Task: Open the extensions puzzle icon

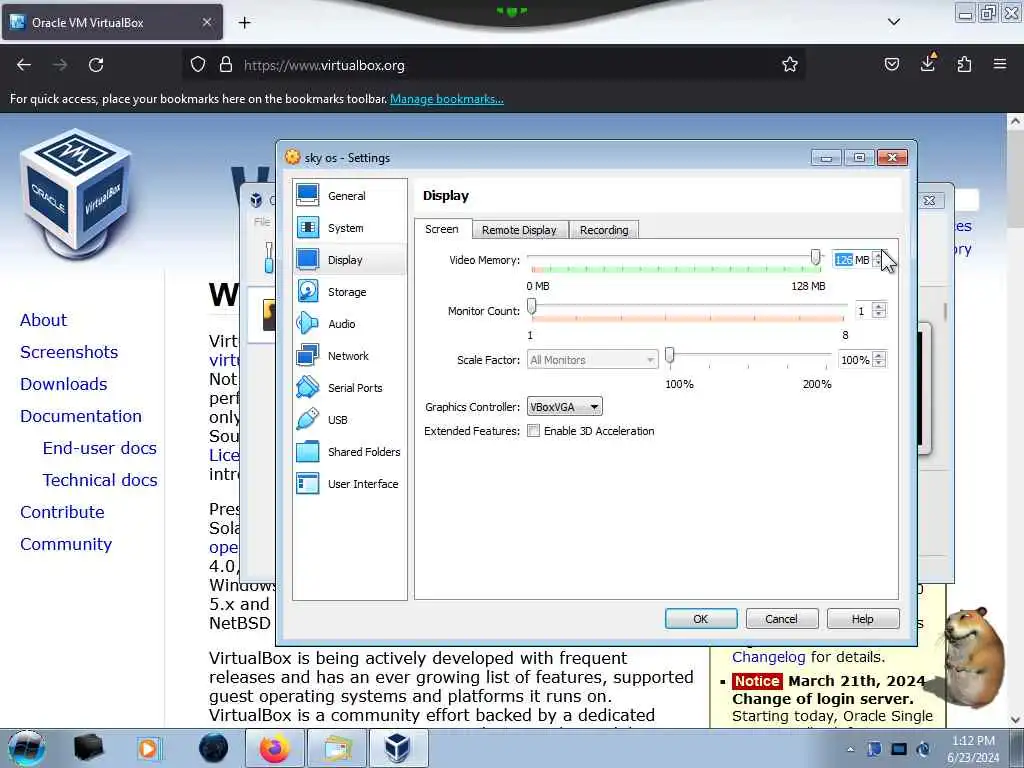Action: pyautogui.click(x=964, y=65)
